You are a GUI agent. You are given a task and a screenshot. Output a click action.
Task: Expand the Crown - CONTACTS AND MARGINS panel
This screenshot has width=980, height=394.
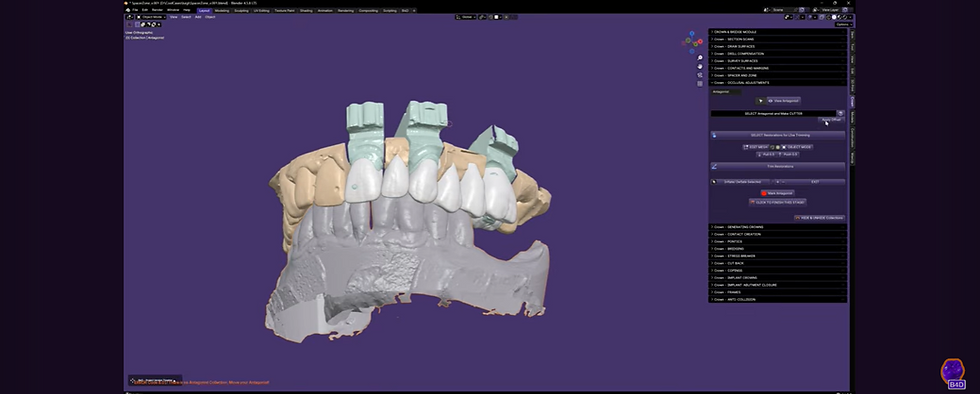pyautogui.click(x=778, y=68)
